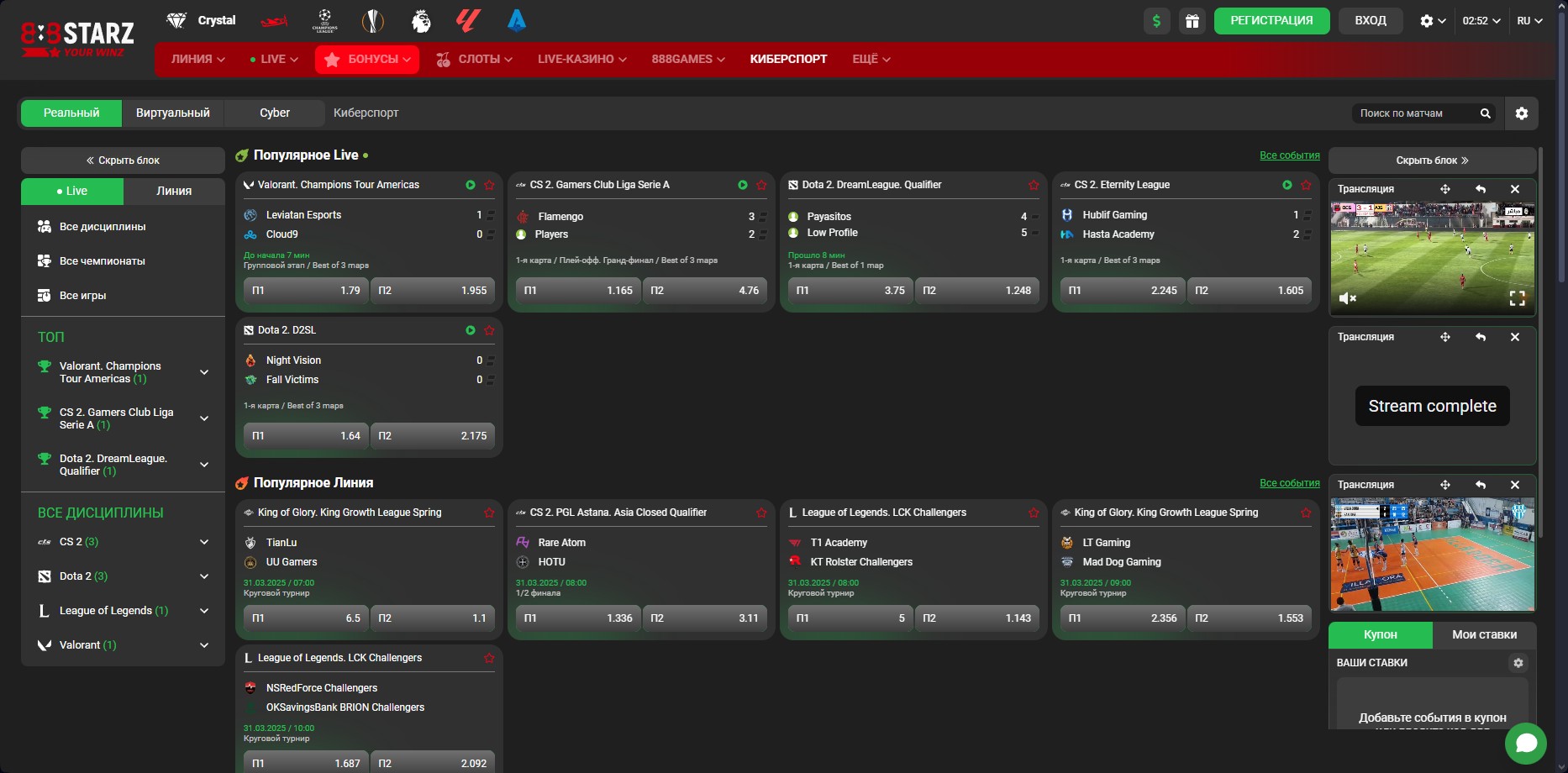The image size is (1568, 773).
Task: Bet П2 1.605 on Hasta Academy
Action: click(x=1249, y=291)
